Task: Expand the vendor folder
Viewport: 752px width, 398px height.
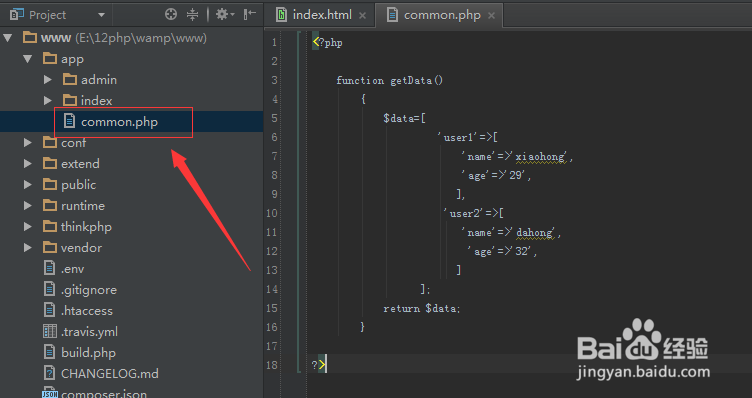Action: tap(28, 248)
